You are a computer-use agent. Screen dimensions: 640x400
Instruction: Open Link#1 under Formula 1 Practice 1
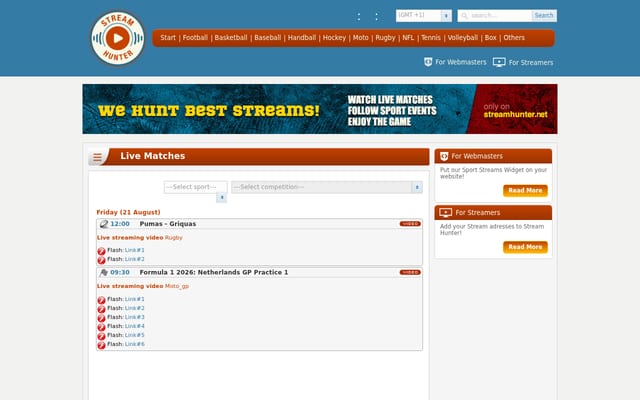(135, 299)
